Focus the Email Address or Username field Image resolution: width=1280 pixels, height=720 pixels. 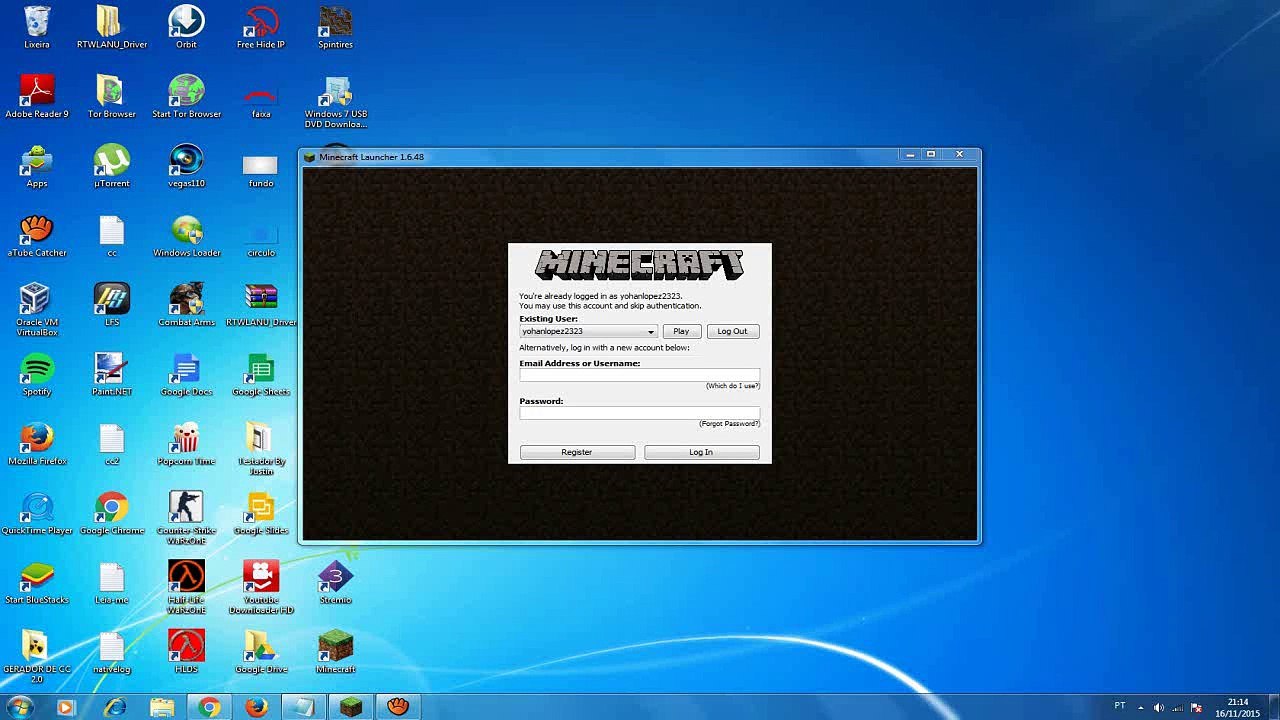639,375
